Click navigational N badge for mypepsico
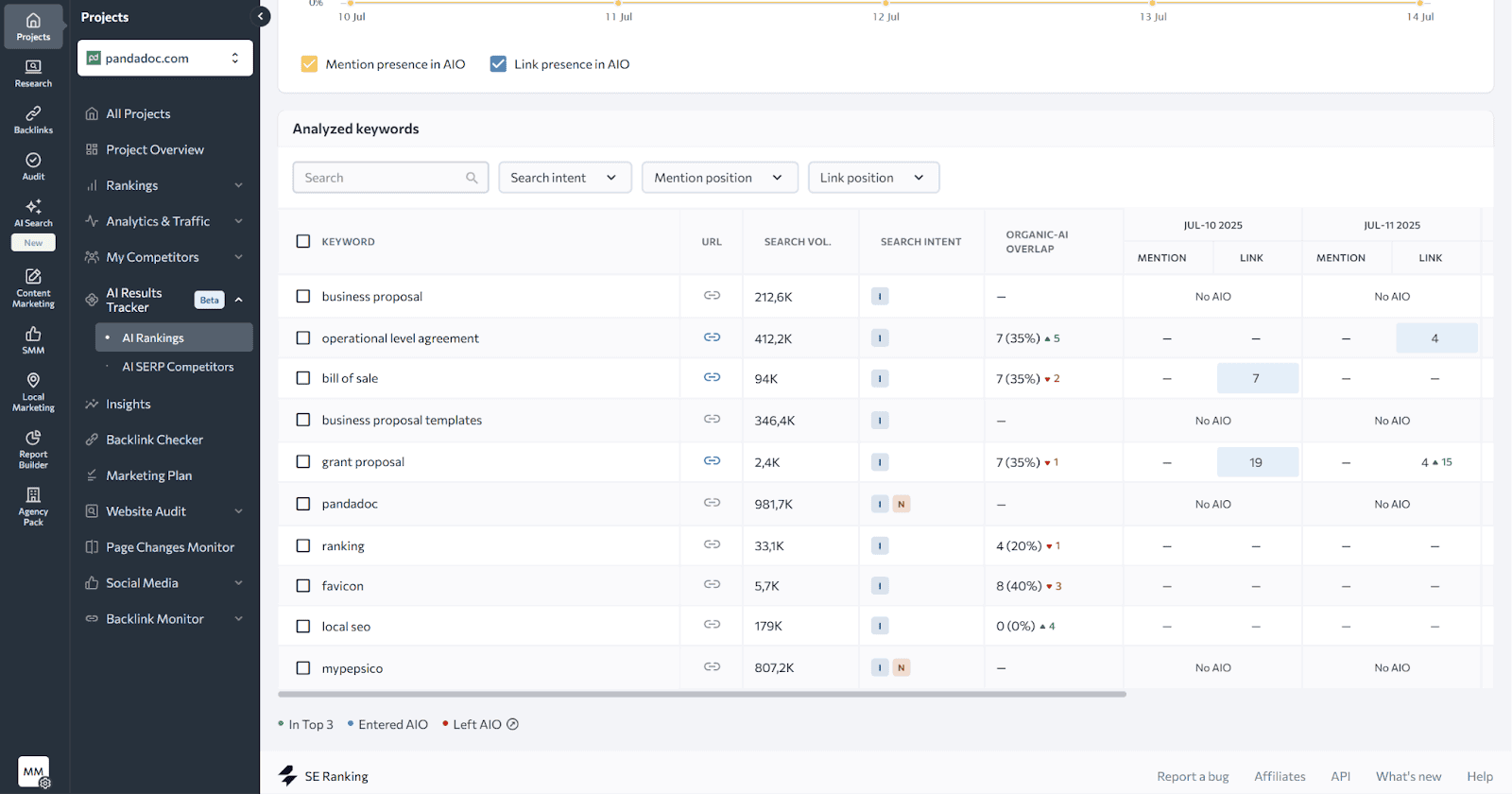Screen dimensions: 1512x794 [902, 667]
